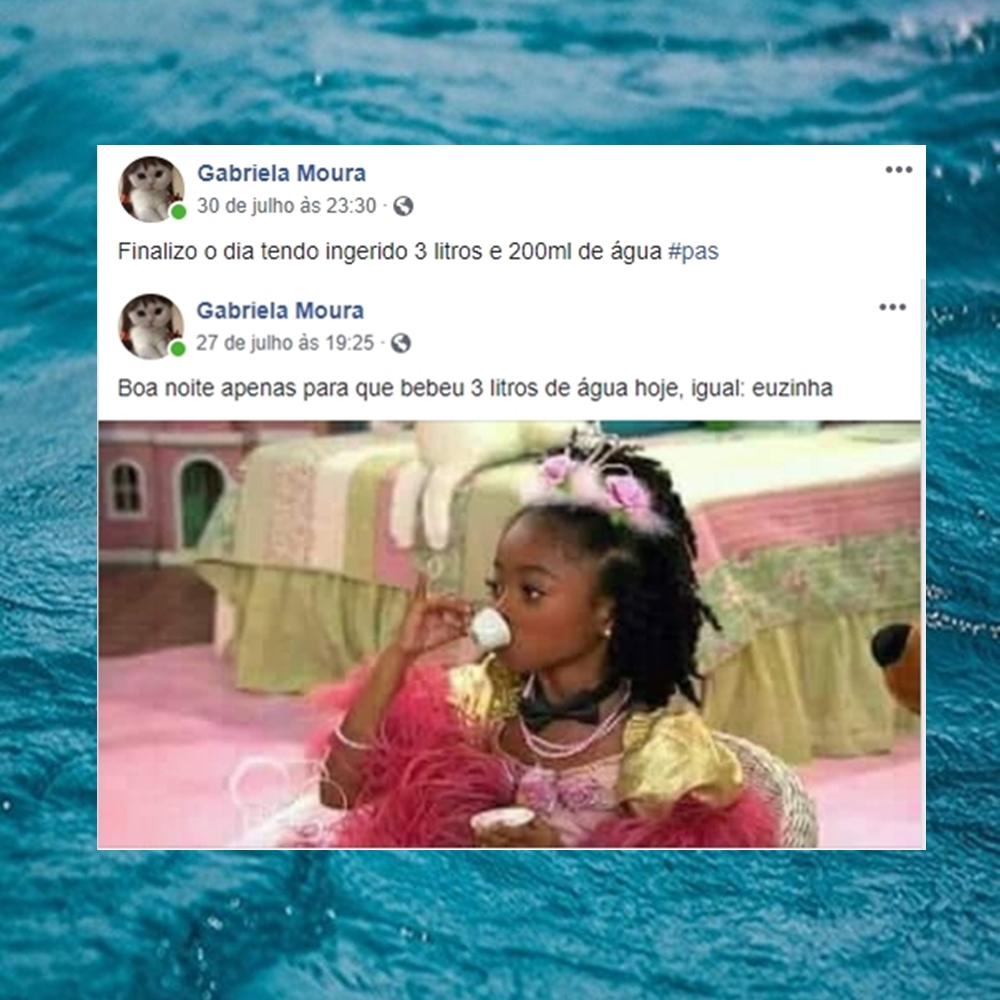The width and height of the screenshot is (1000, 1000).
Task: Click green online status dot on first avatar
Action: pyautogui.click(x=179, y=212)
